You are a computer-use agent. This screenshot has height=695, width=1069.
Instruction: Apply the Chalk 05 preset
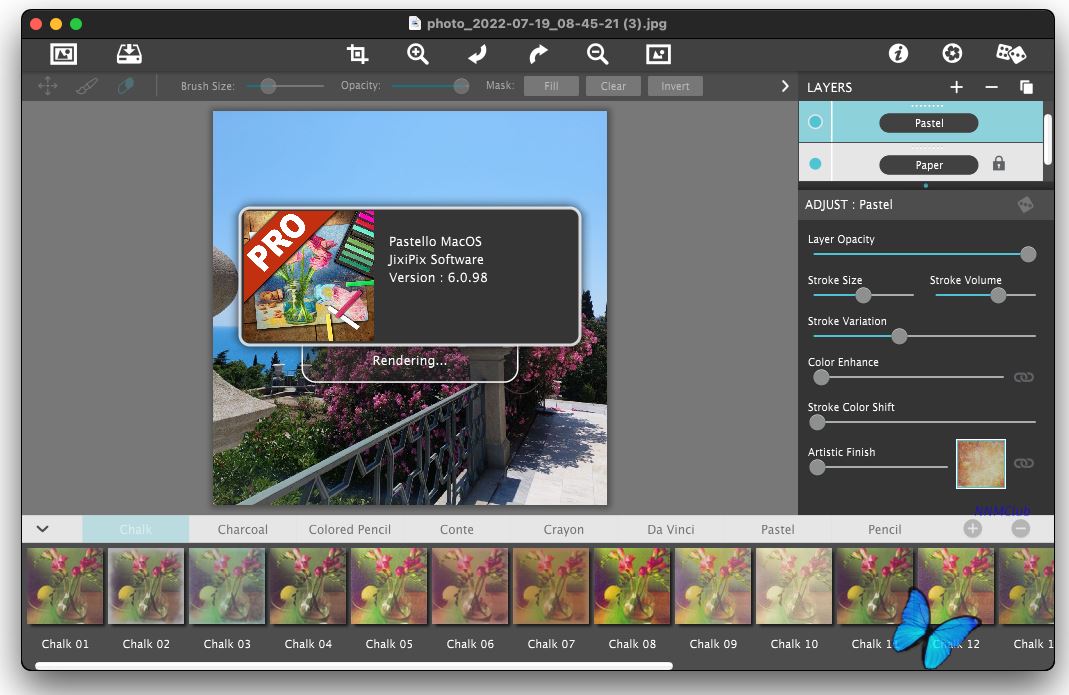389,587
